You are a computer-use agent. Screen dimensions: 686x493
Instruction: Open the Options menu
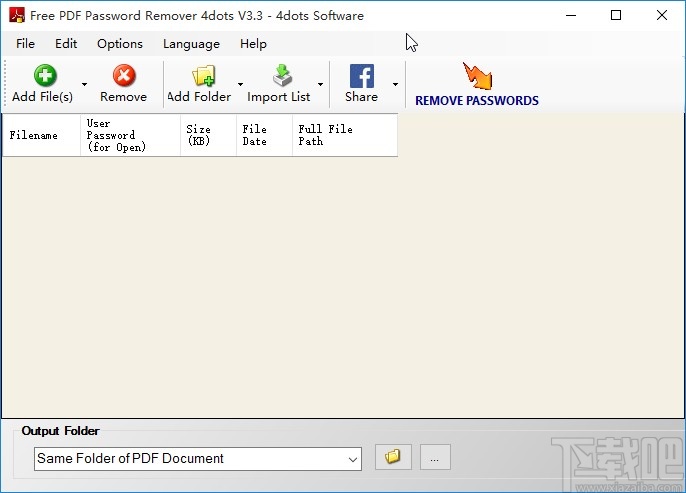tap(120, 44)
